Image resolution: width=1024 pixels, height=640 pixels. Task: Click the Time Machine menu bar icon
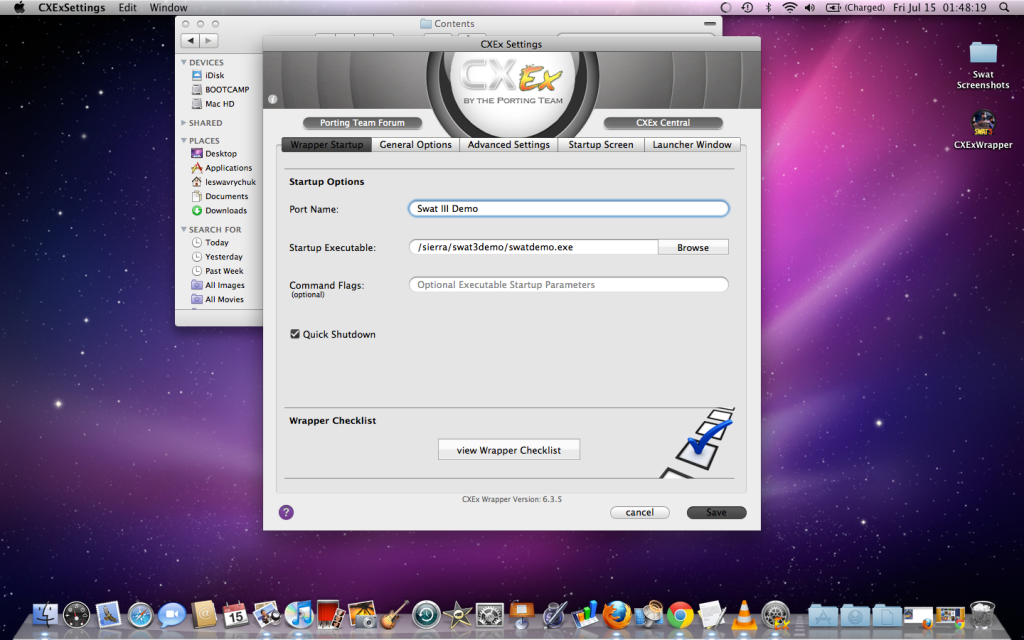747,8
